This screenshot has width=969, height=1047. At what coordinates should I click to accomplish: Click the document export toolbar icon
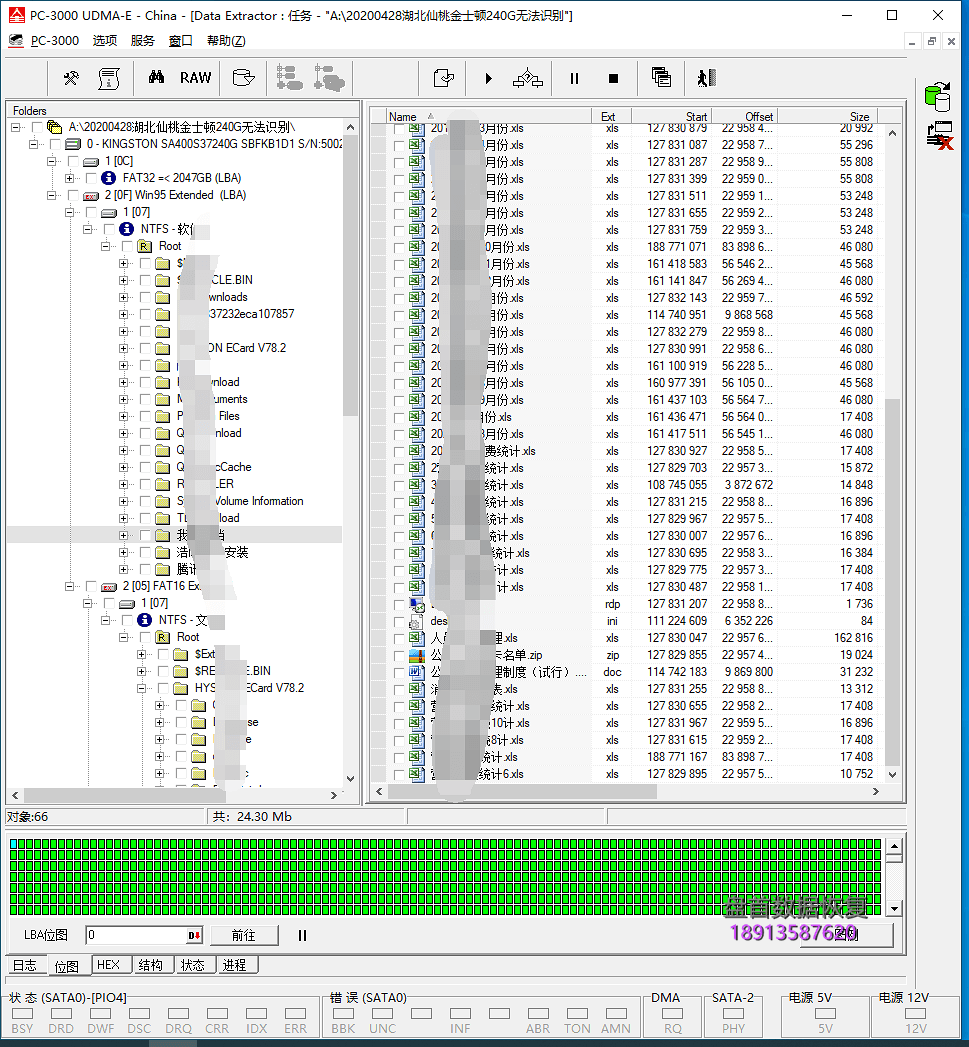click(x=444, y=78)
